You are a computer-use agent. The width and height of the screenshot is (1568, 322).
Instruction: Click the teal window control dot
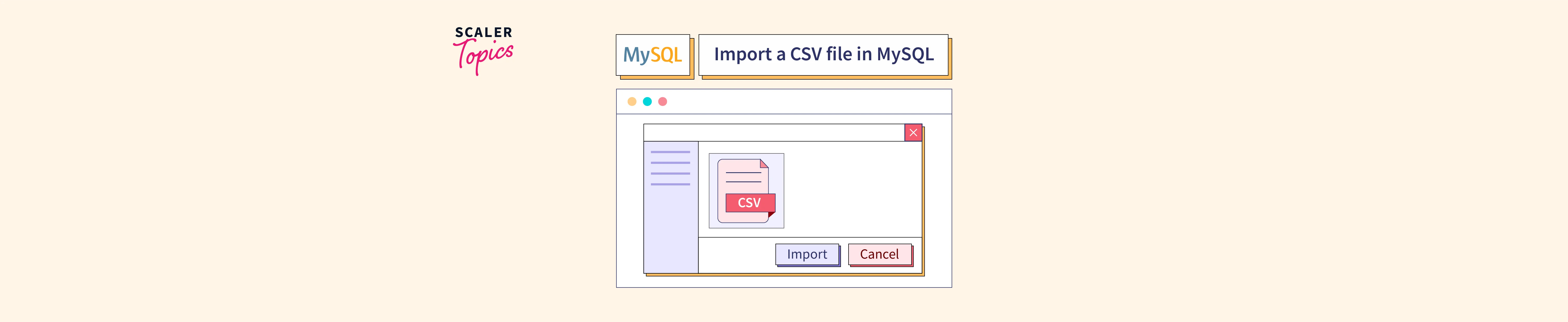click(x=647, y=102)
